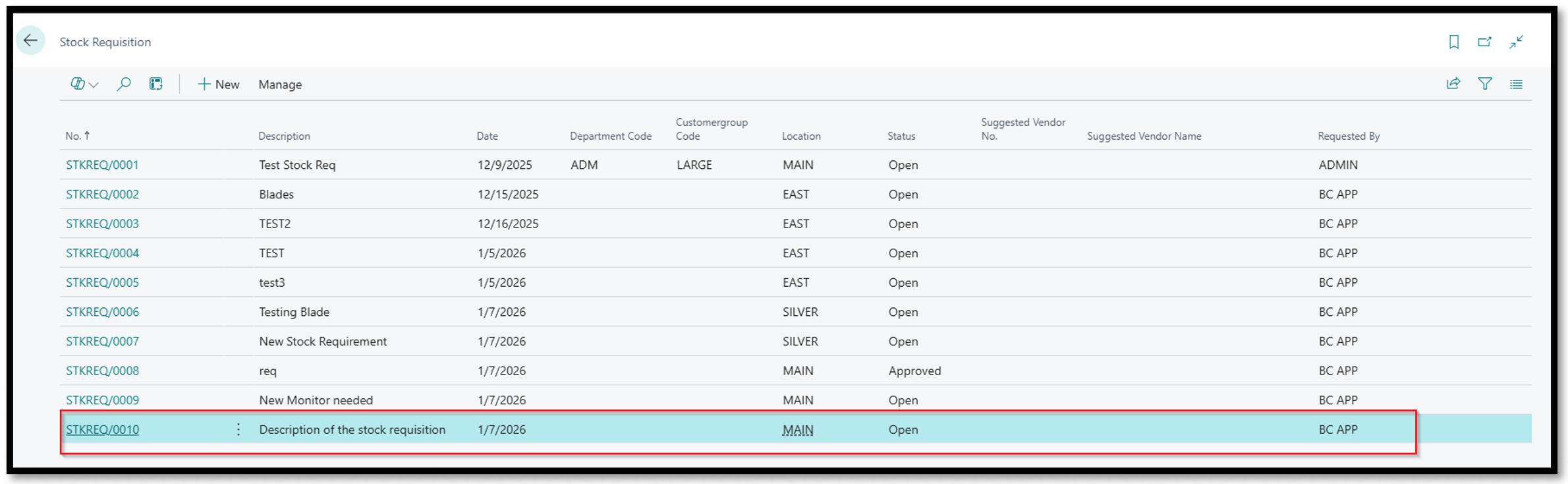This screenshot has height=484, width=1568.
Task: Expand the Copilot dropdown arrow
Action: 94,85
